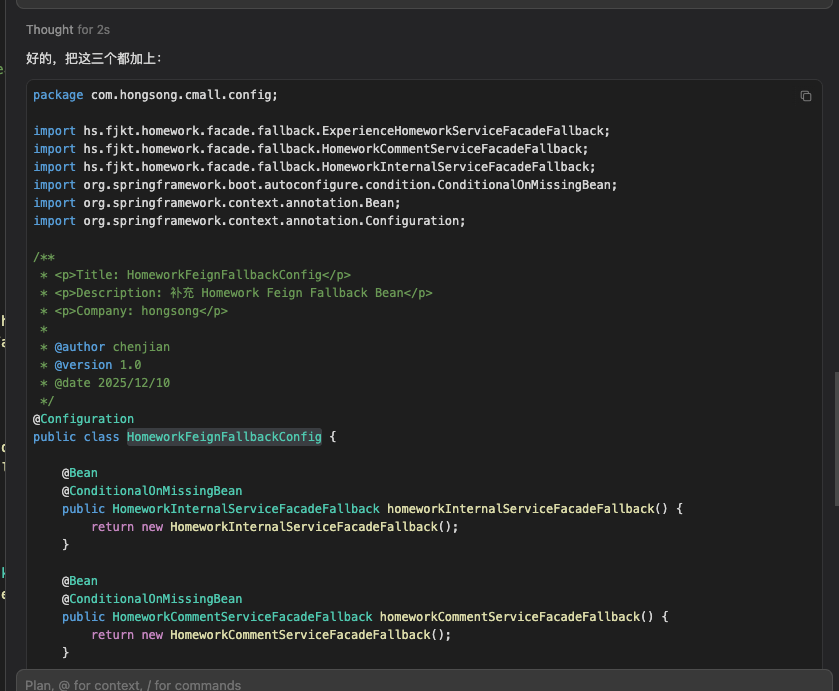Click return new HomeworkInternalServiceFacadeFallback() line
The image size is (839, 691).
click(x=274, y=527)
